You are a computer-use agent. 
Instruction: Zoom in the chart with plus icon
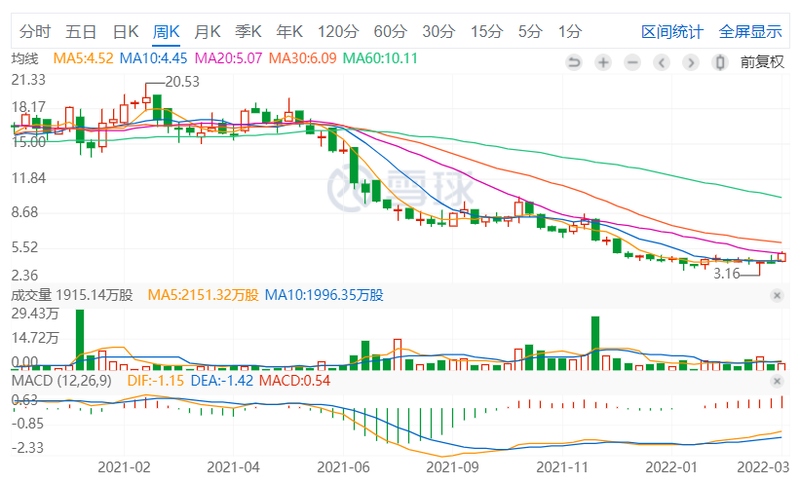click(603, 62)
